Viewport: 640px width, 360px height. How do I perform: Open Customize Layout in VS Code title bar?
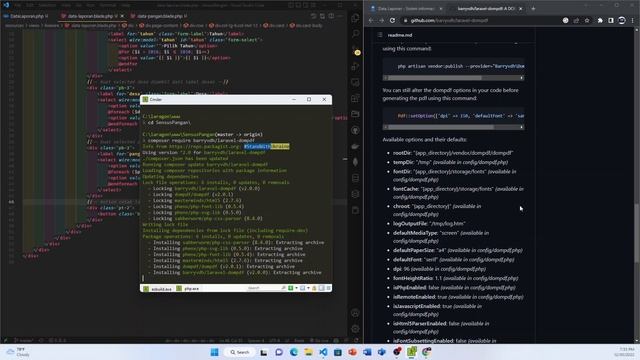click(313, 5)
